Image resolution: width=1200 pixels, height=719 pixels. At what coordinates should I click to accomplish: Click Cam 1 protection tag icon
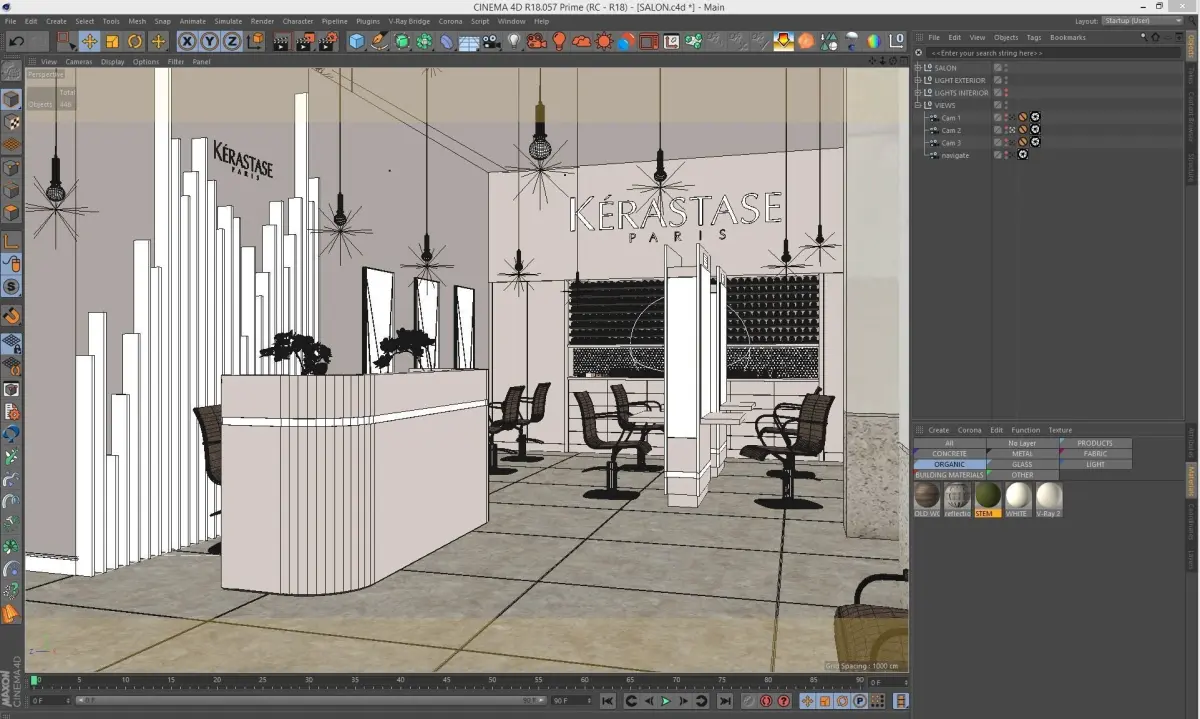coord(1023,118)
